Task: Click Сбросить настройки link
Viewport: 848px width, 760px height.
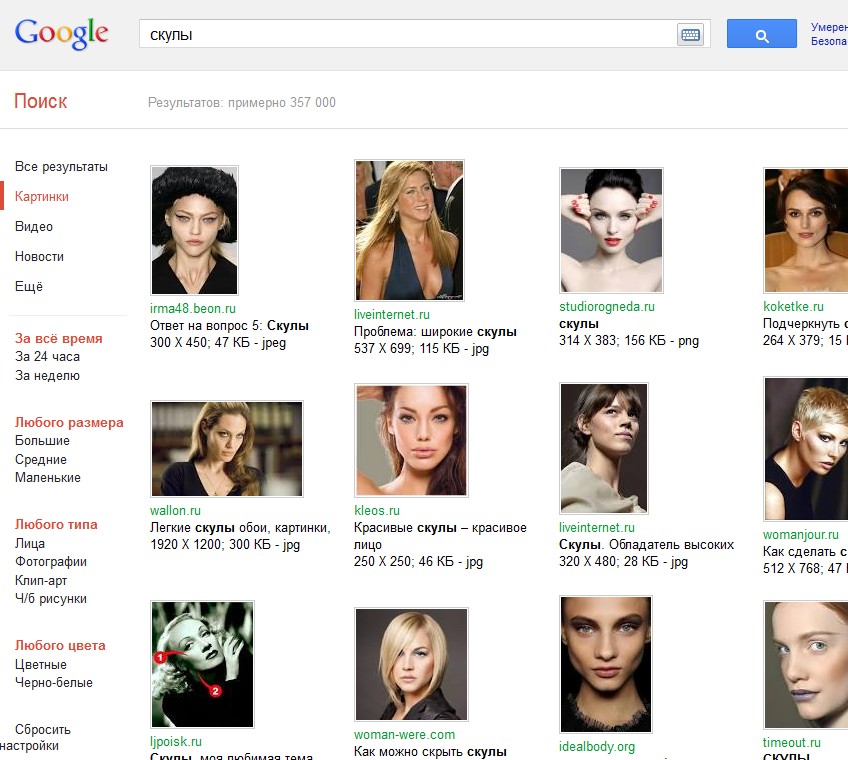Action: 36,737
